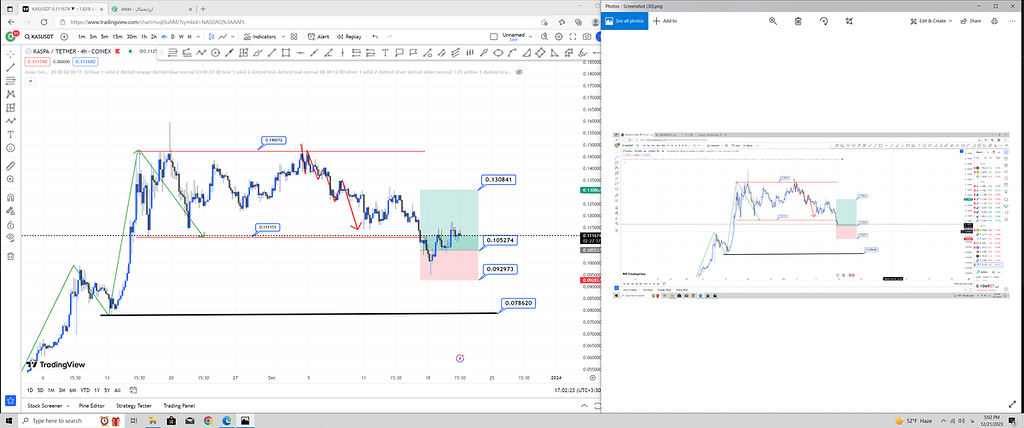
Task: Zoom in on the photo
Action: tap(772, 20)
